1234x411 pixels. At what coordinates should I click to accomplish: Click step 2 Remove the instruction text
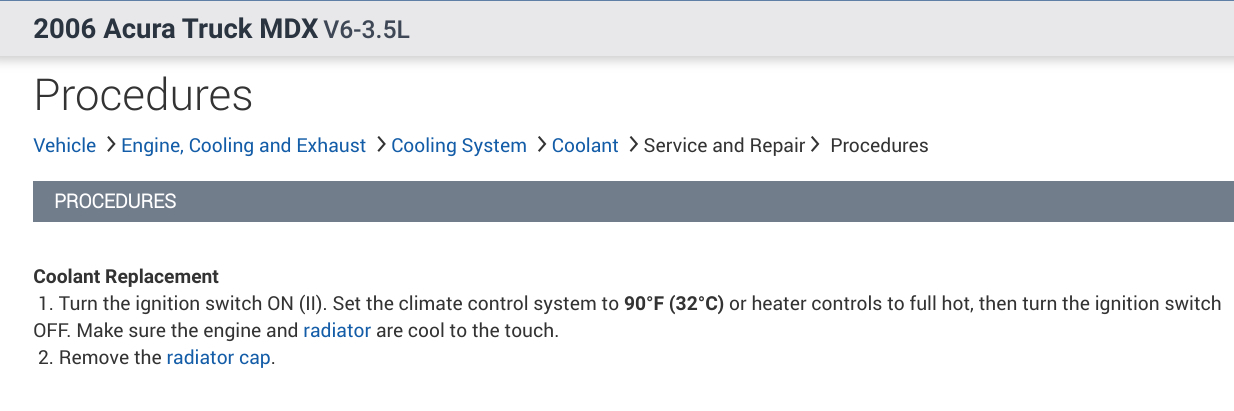tap(110, 358)
